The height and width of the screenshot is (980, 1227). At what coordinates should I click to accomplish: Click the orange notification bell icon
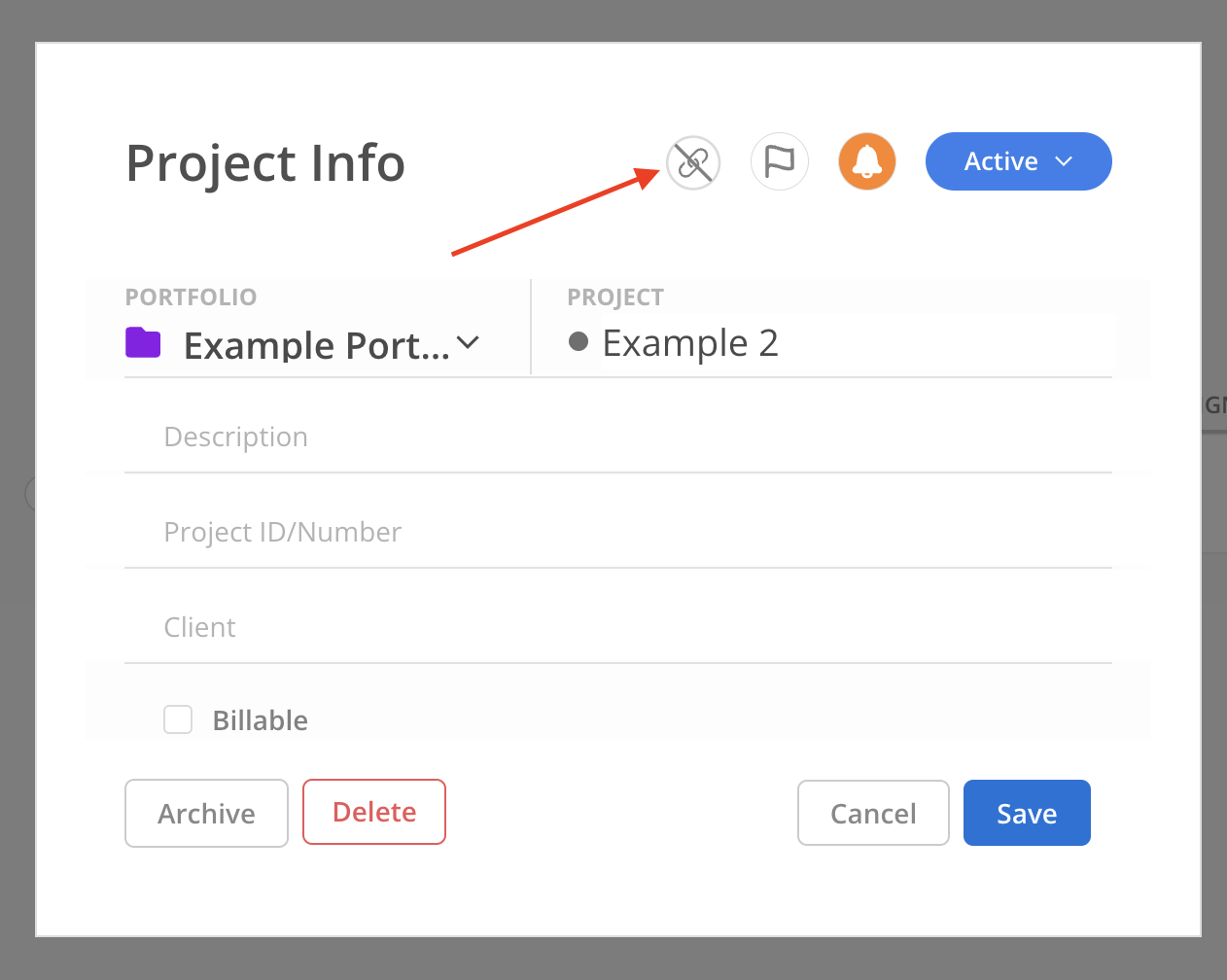click(x=866, y=161)
